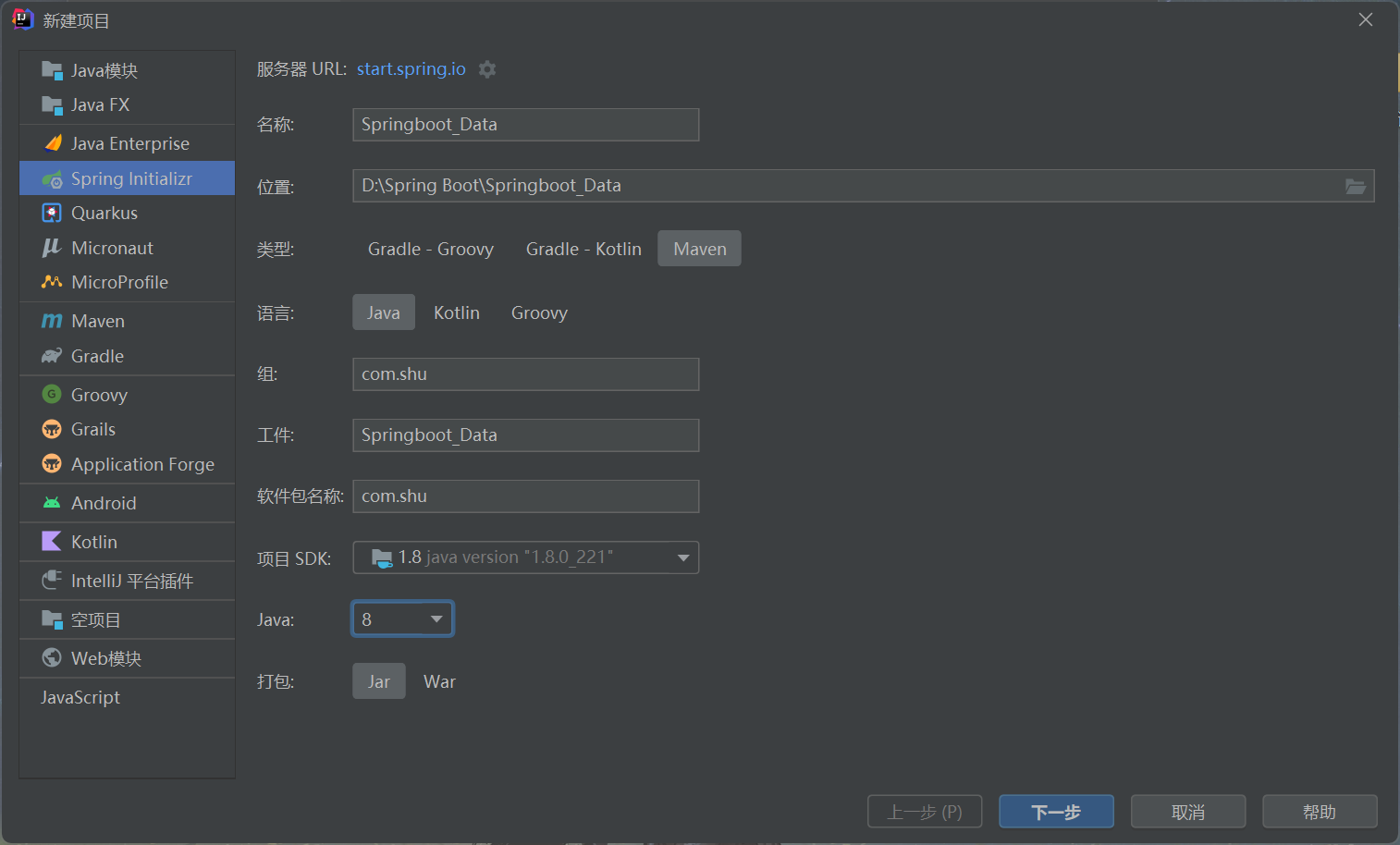Image resolution: width=1400 pixels, height=845 pixels.
Task: Click the IntelliJ 平台插件 plug icon
Action: point(52,581)
